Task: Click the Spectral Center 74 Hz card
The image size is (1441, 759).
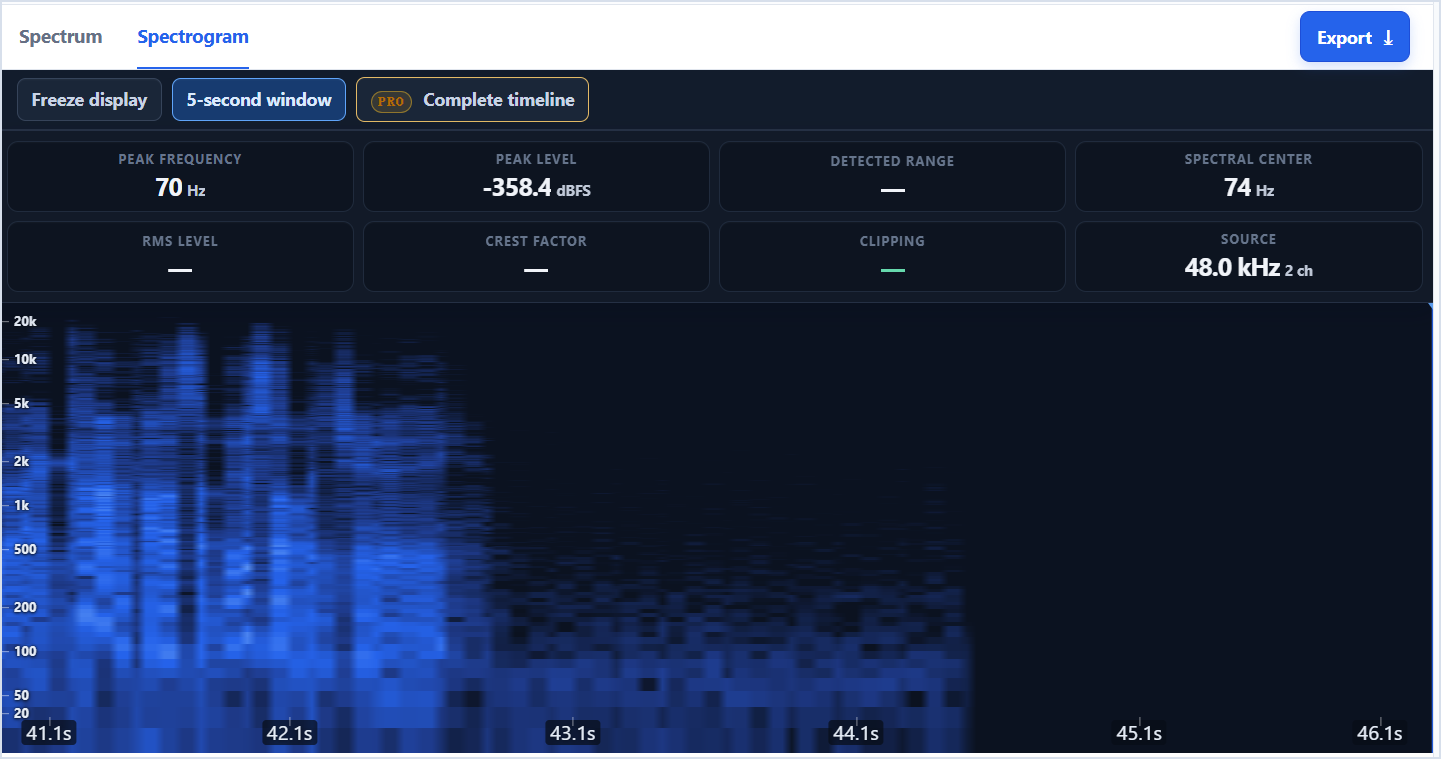Action: [x=1248, y=176]
